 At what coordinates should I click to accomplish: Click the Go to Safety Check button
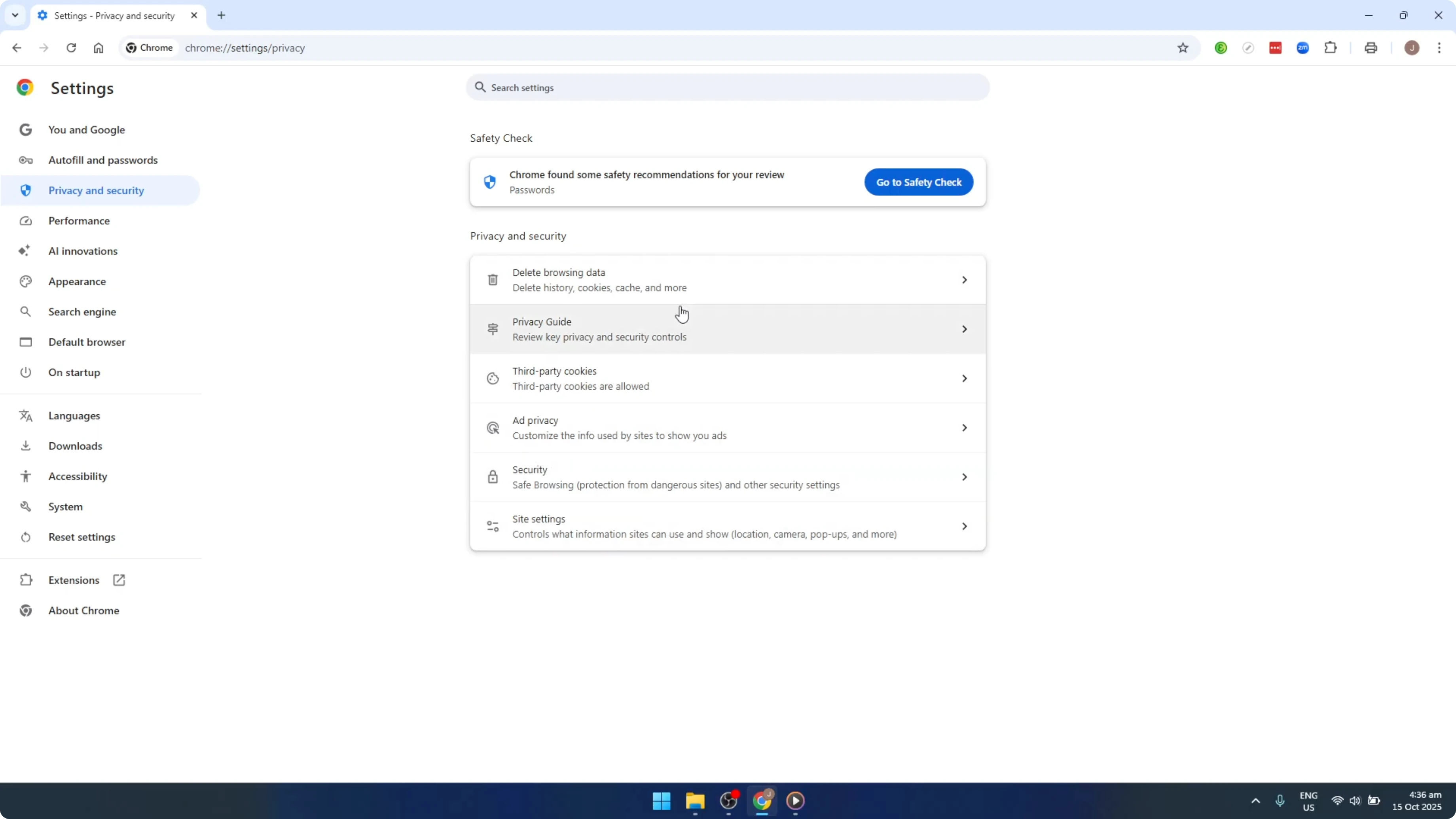[918, 182]
